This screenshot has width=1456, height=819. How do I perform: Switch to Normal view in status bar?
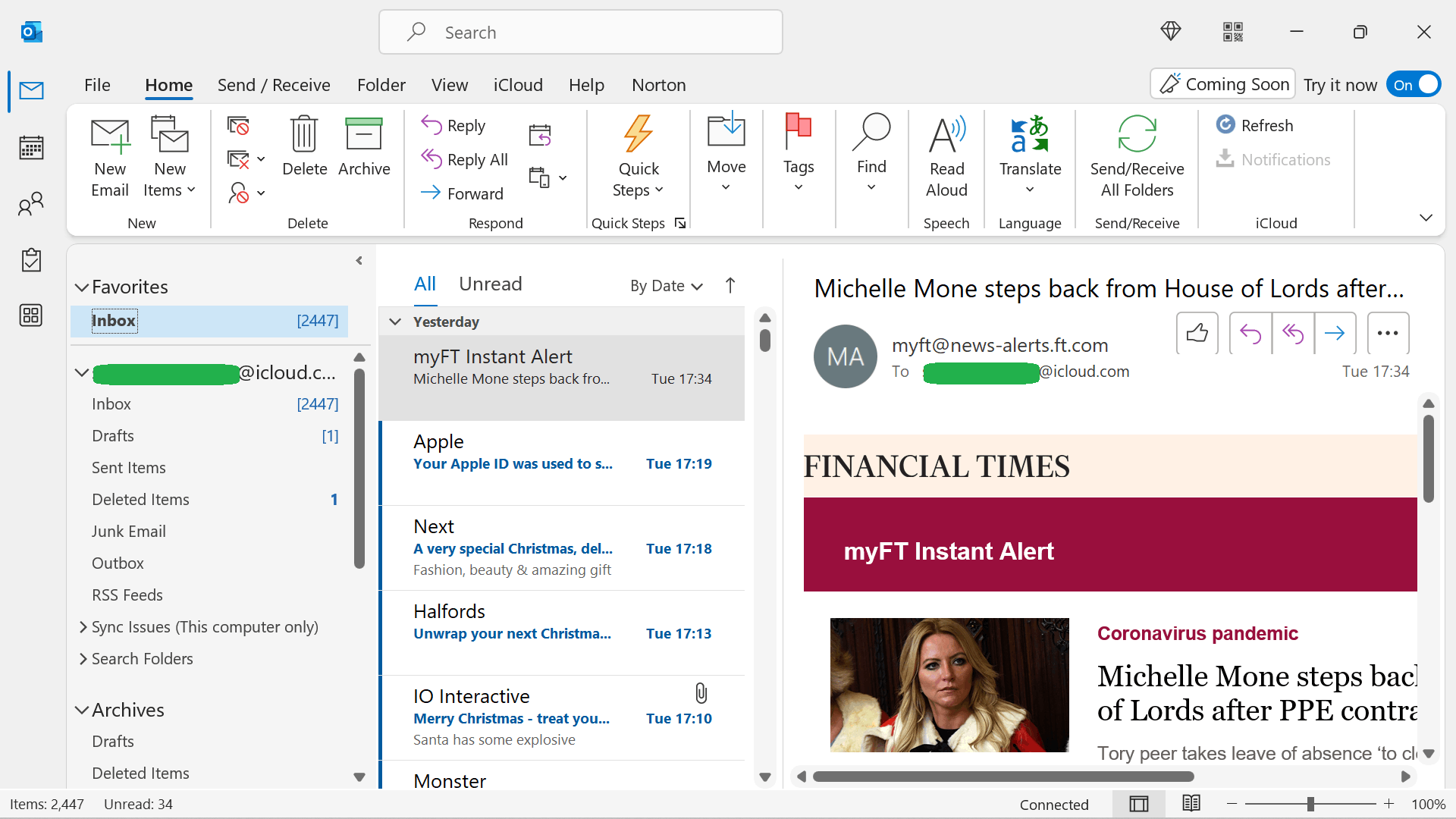coord(1139,804)
